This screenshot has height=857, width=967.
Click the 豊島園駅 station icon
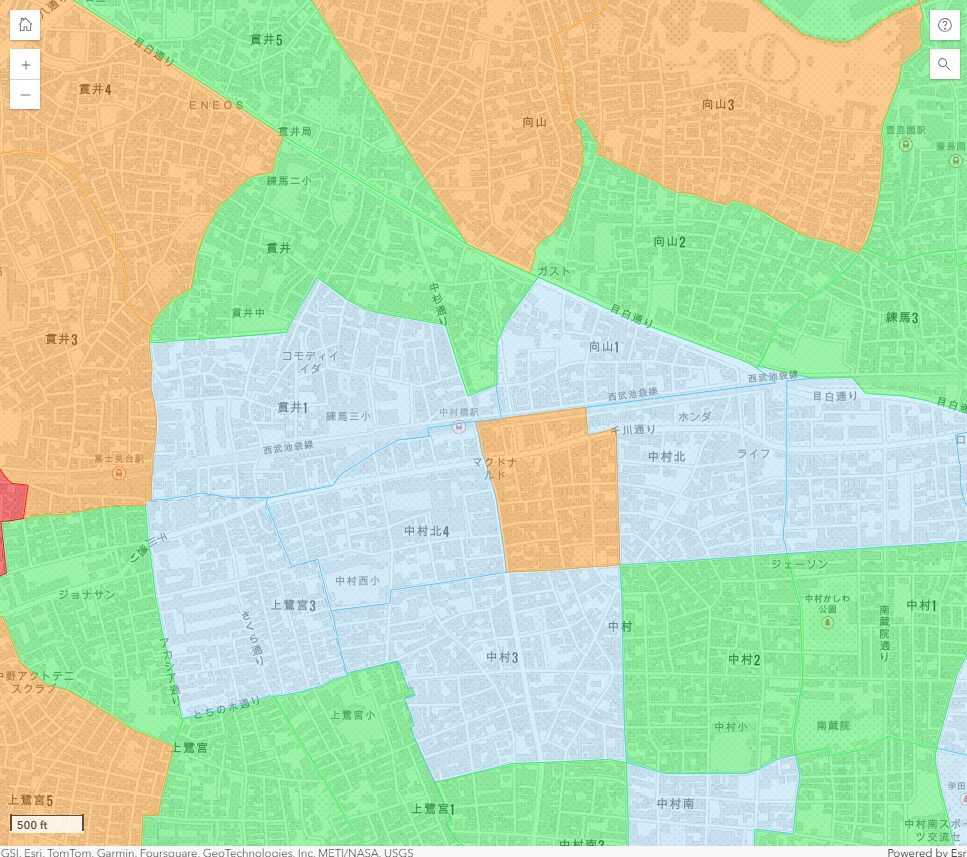tap(906, 144)
